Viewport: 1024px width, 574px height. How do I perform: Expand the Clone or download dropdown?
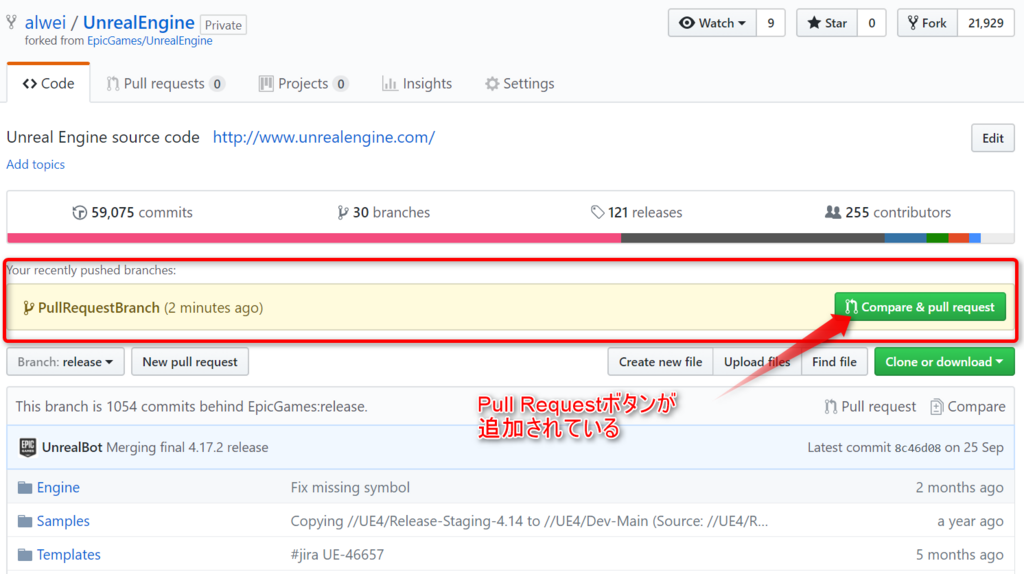click(x=944, y=362)
